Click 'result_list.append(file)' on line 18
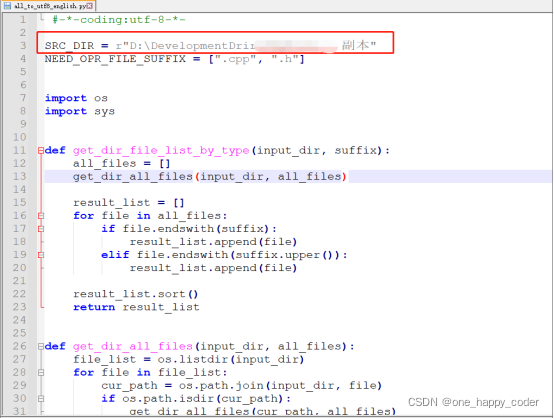Viewport: 554px width, 418px height. click(x=213, y=242)
